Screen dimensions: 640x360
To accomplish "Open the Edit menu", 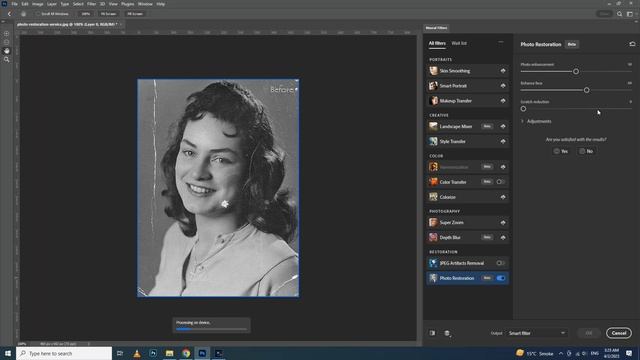I will (25, 4).
